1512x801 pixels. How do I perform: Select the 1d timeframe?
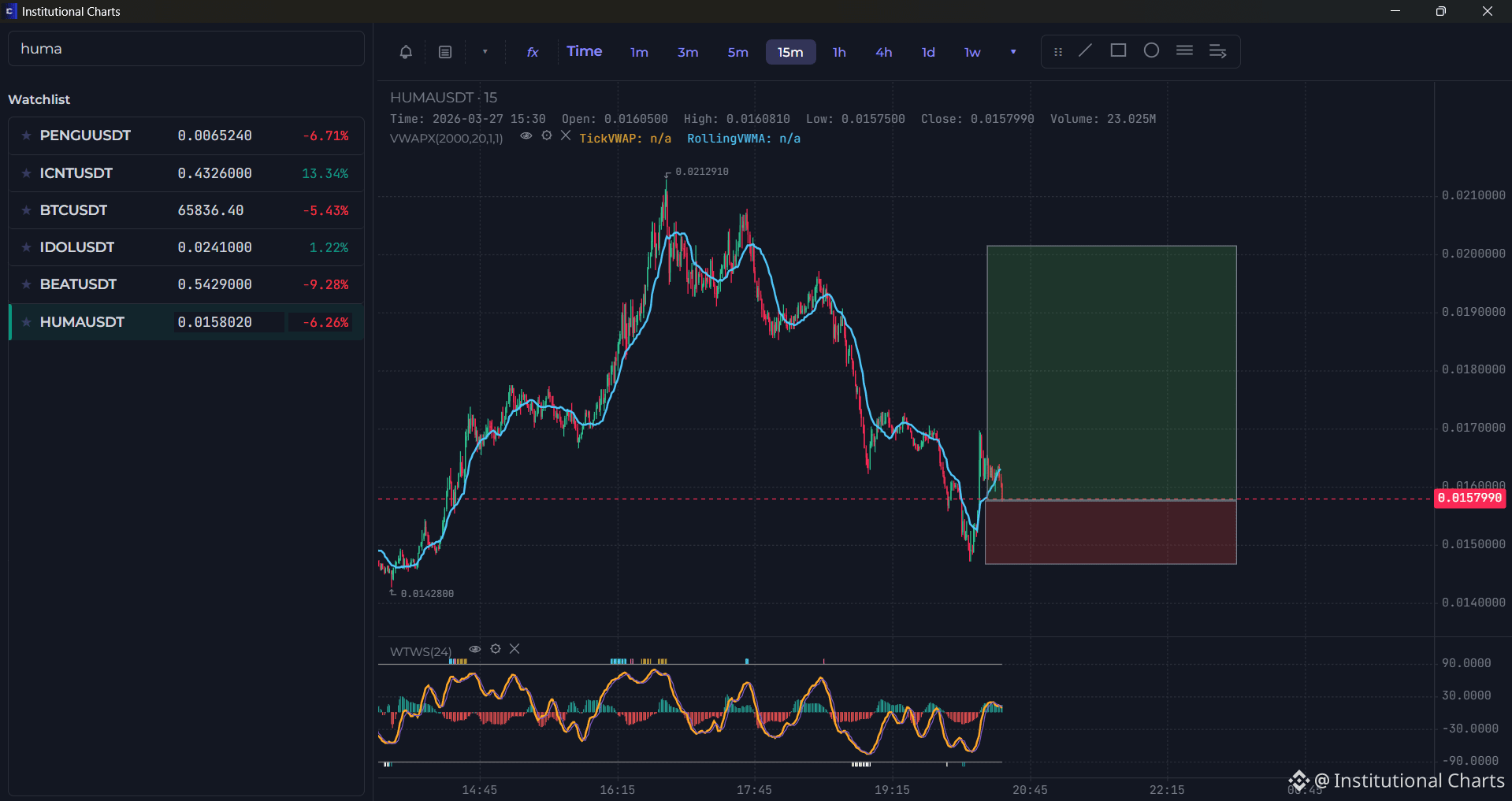point(928,52)
